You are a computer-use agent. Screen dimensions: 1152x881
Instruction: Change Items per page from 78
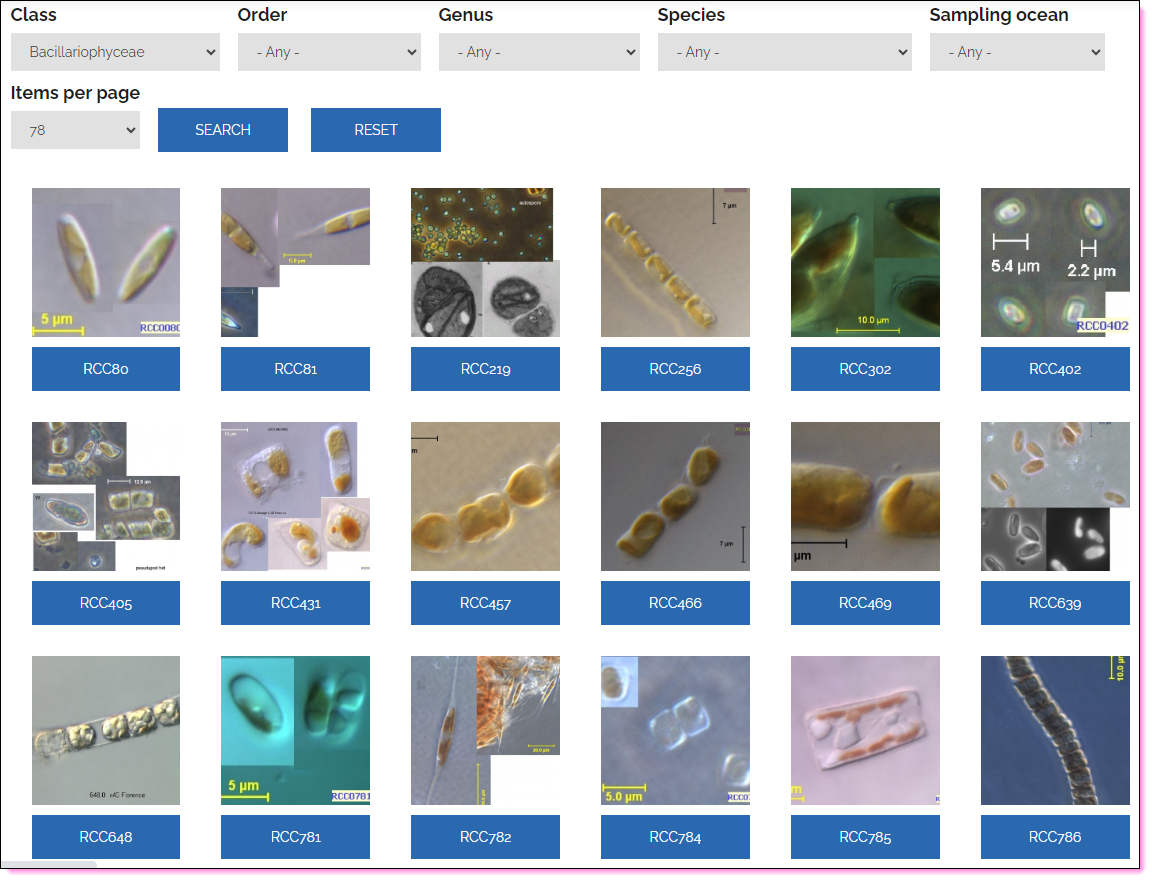tap(75, 130)
